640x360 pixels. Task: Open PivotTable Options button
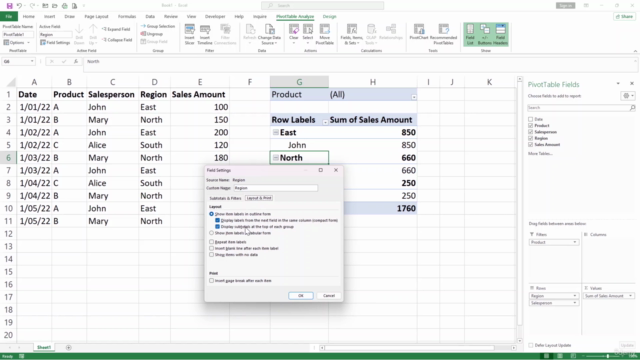[17, 42]
